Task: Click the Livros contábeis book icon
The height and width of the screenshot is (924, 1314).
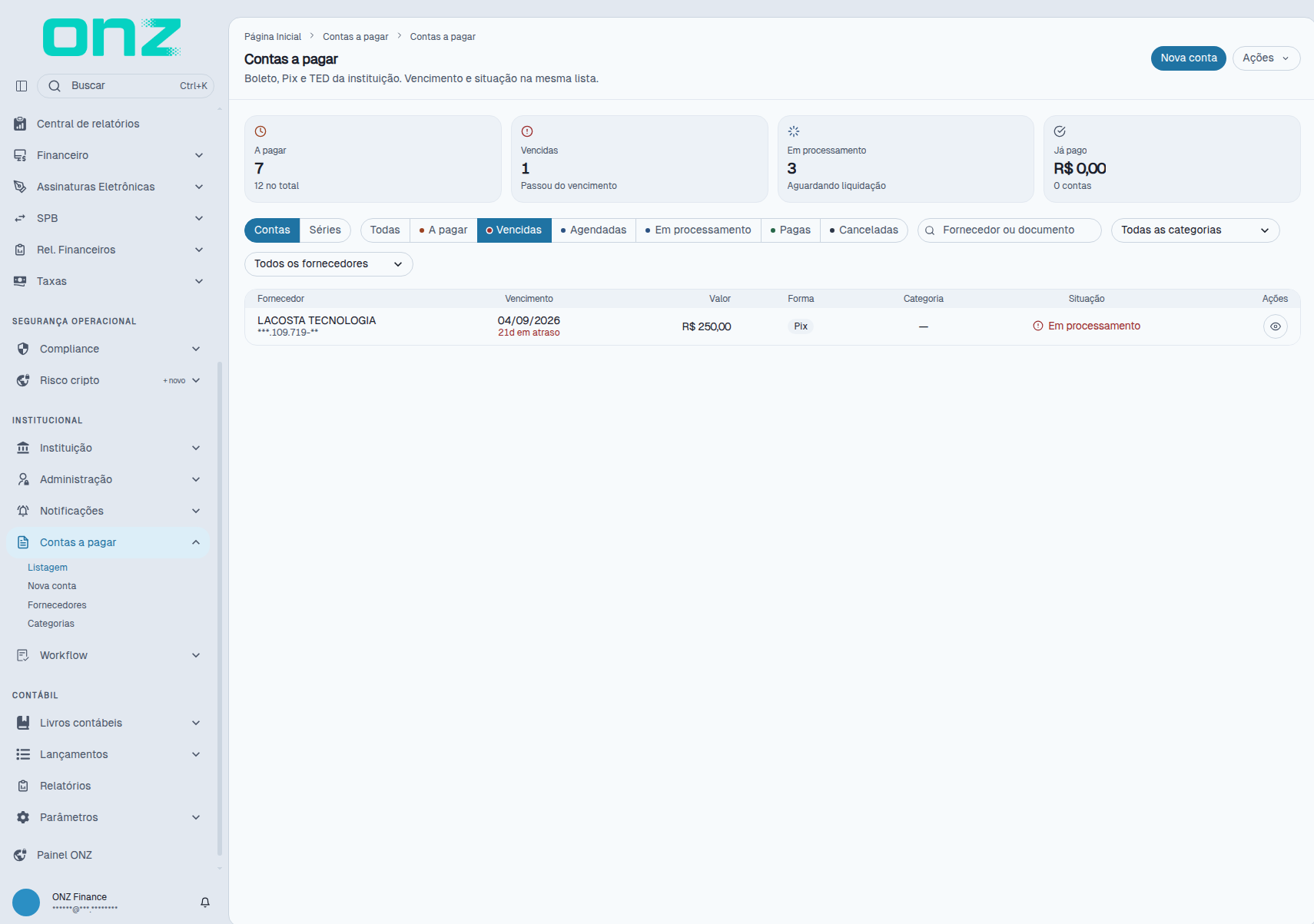Action: tap(23, 723)
